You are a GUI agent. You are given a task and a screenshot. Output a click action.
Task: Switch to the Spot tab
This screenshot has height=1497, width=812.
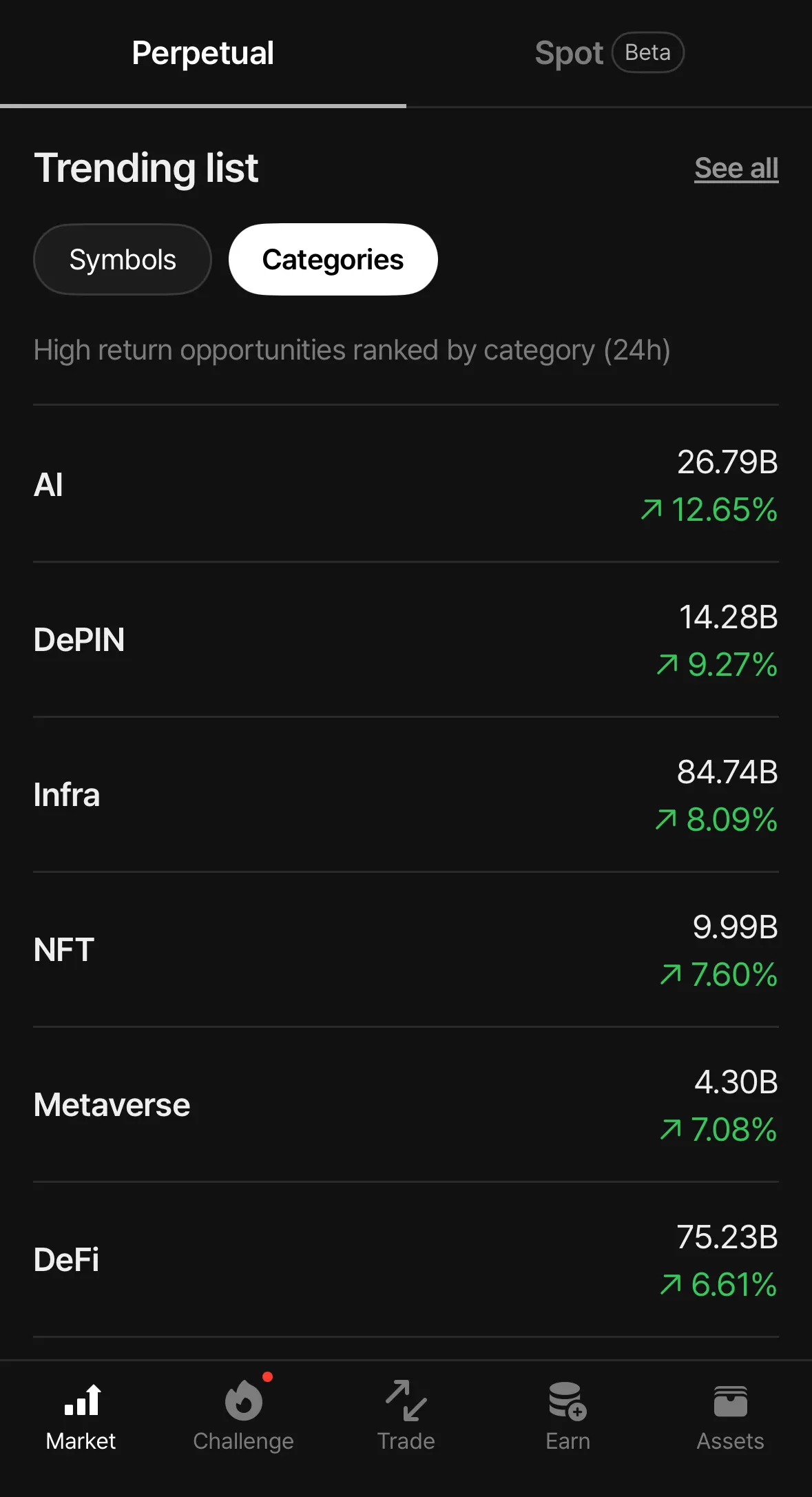pos(568,53)
